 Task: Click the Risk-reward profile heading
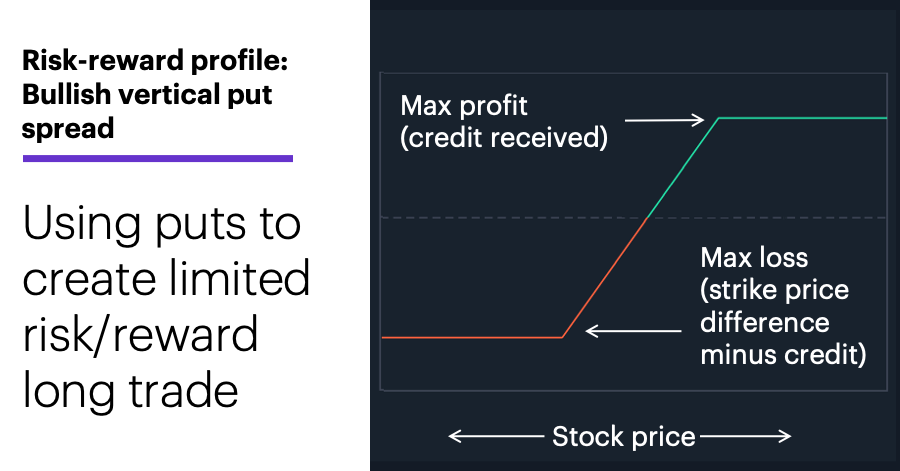tap(155, 60)
